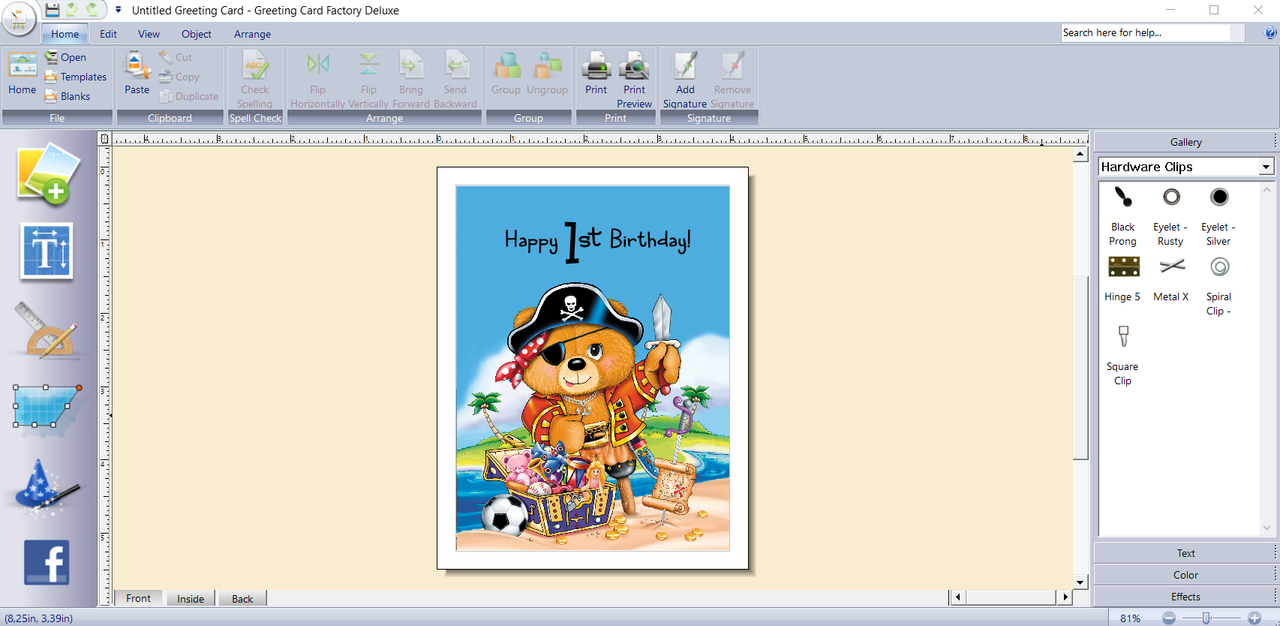Click the text box sidebar tool

(47, 250)
